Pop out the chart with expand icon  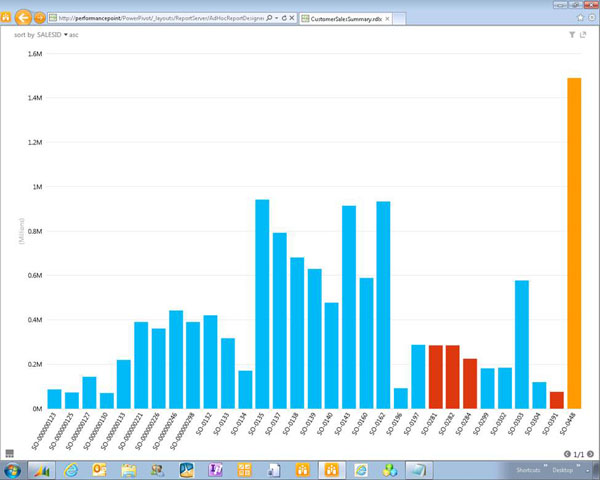pyautogui.click(x=583, y=35)
